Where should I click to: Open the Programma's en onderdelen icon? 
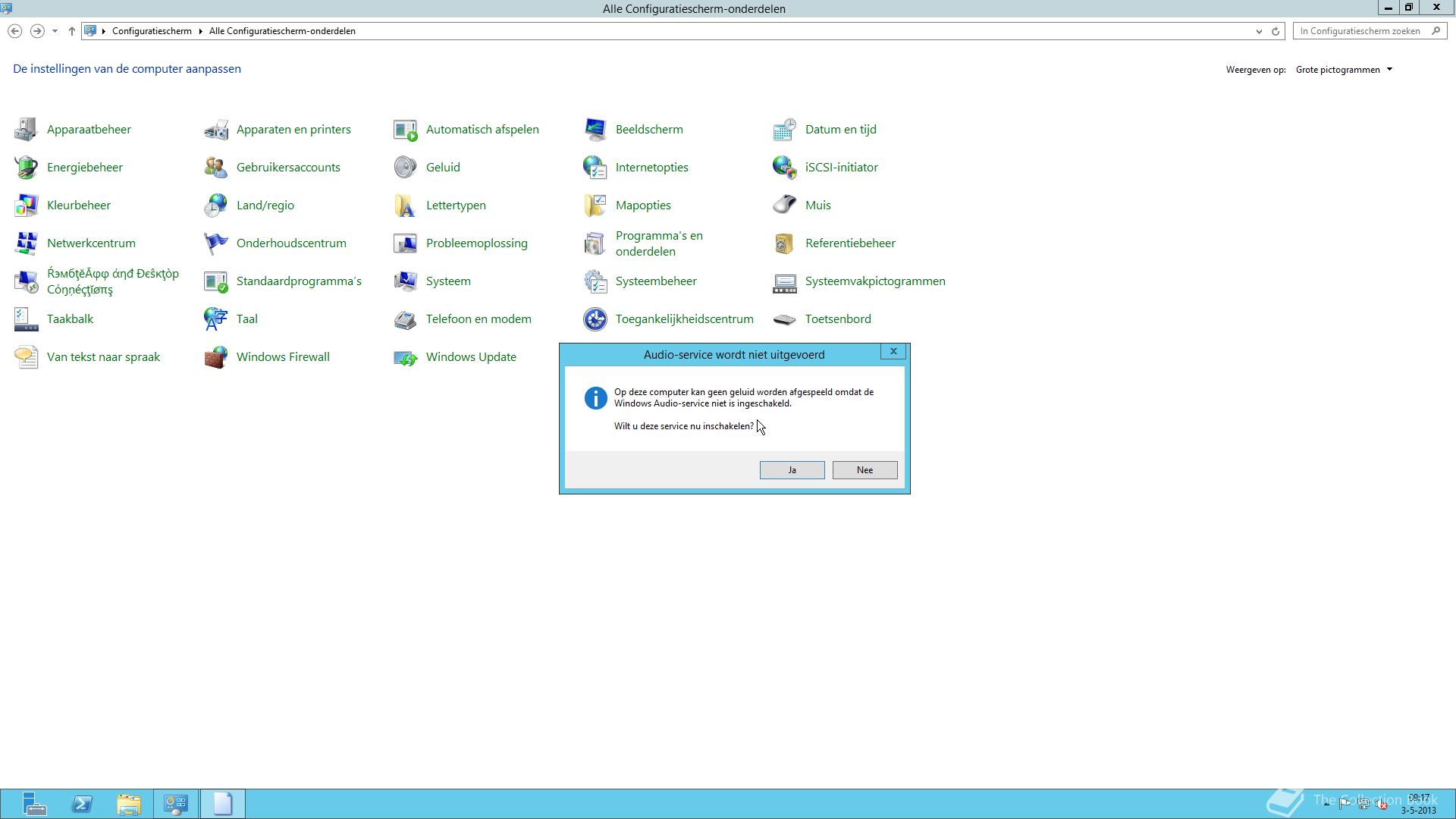[595, 243]
